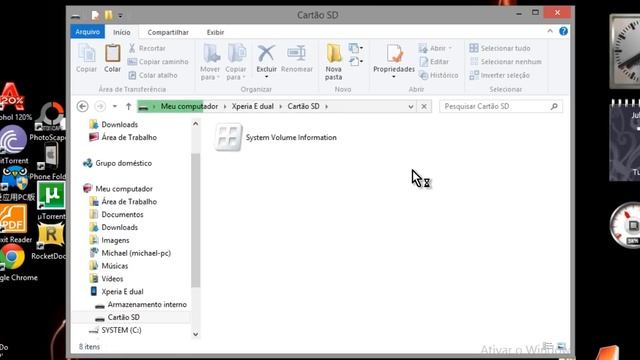The width and height of the screenshot is (640, 360).
Task: Open the Help question mark icon
Action: (x=563, y=31)
